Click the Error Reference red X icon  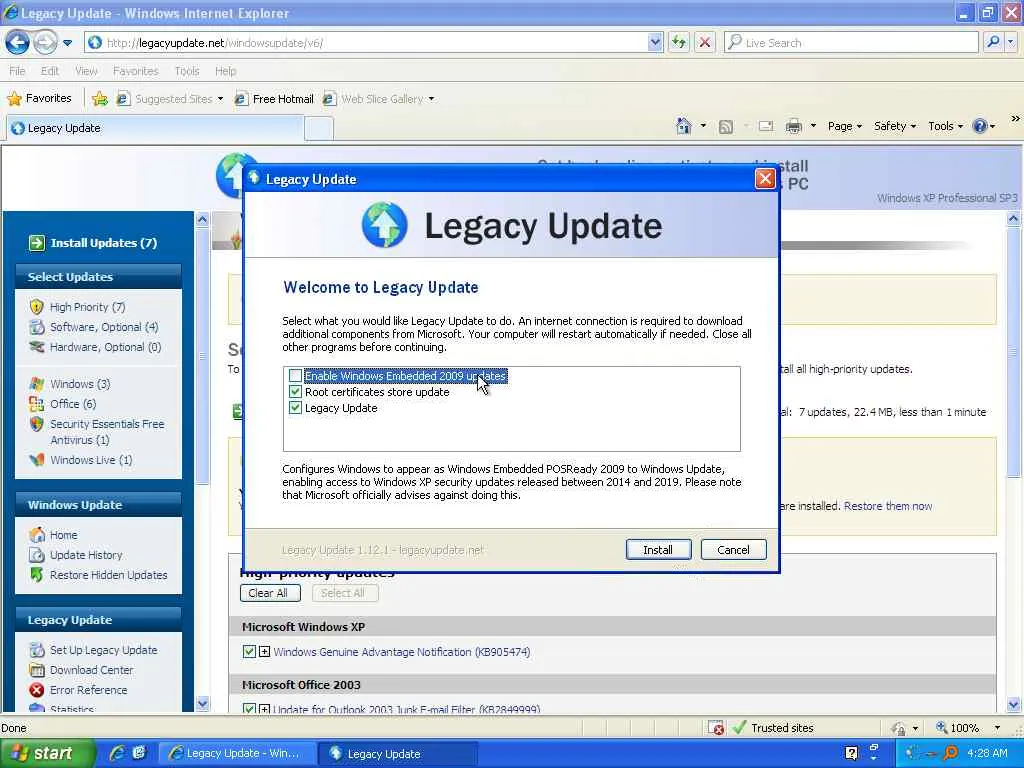click(37, 690)
